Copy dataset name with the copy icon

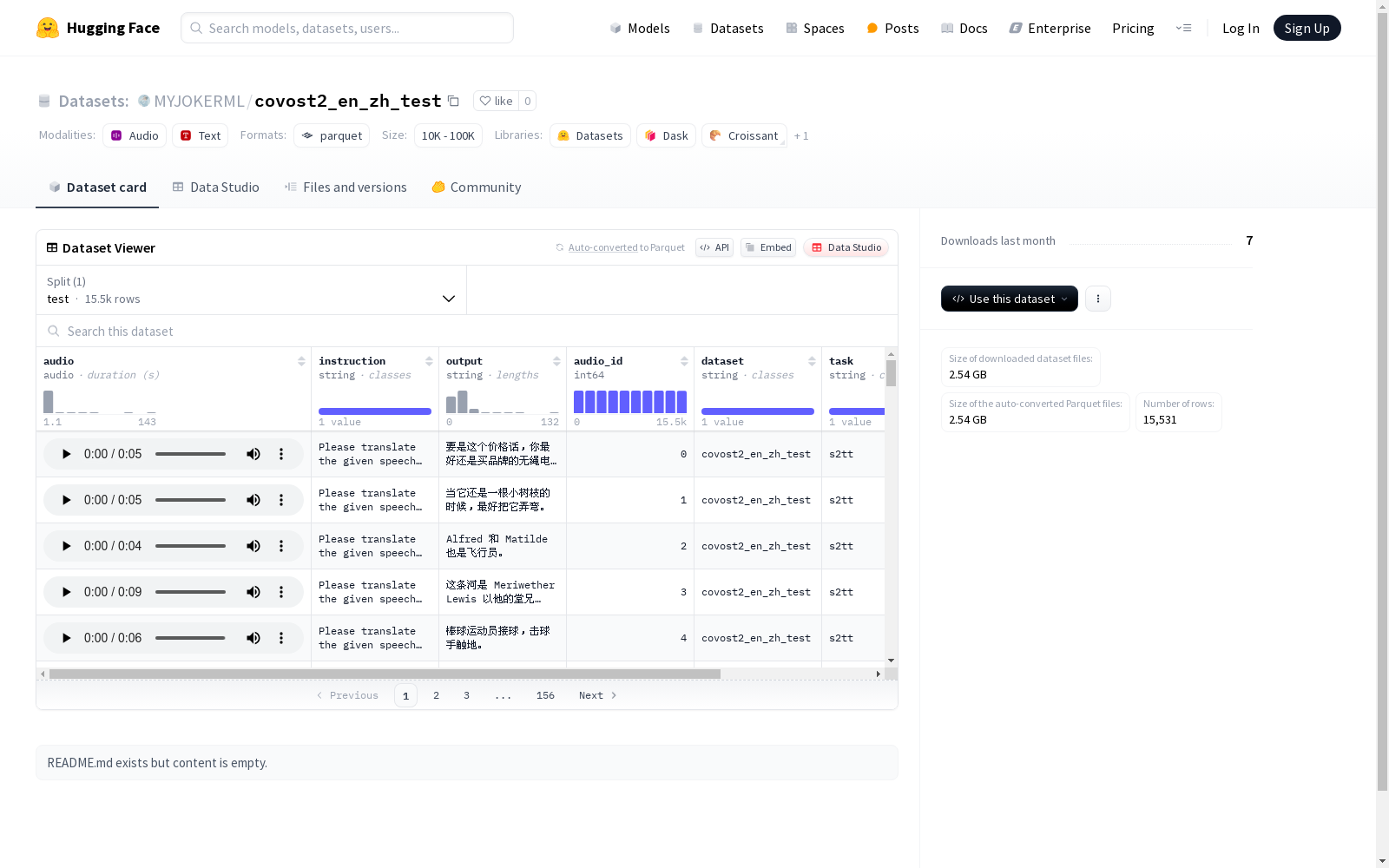click(453, 101)
